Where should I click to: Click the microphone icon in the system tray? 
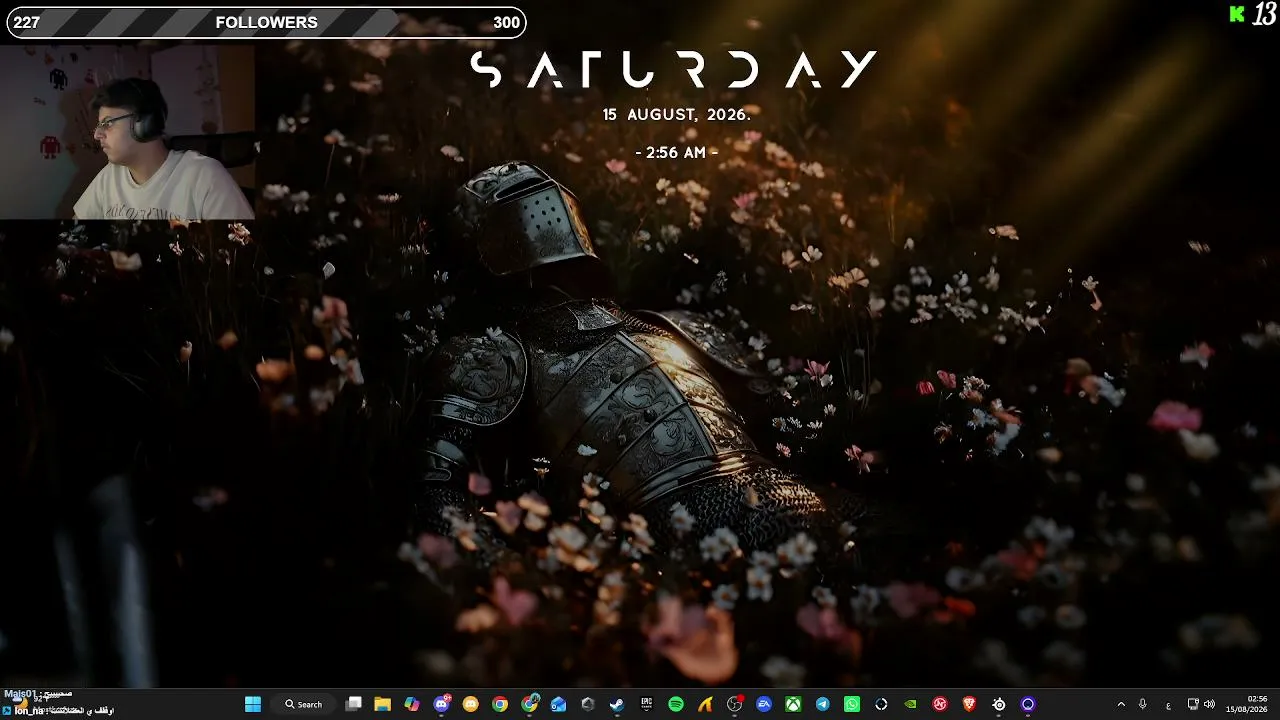click(x=1143, y=704)
